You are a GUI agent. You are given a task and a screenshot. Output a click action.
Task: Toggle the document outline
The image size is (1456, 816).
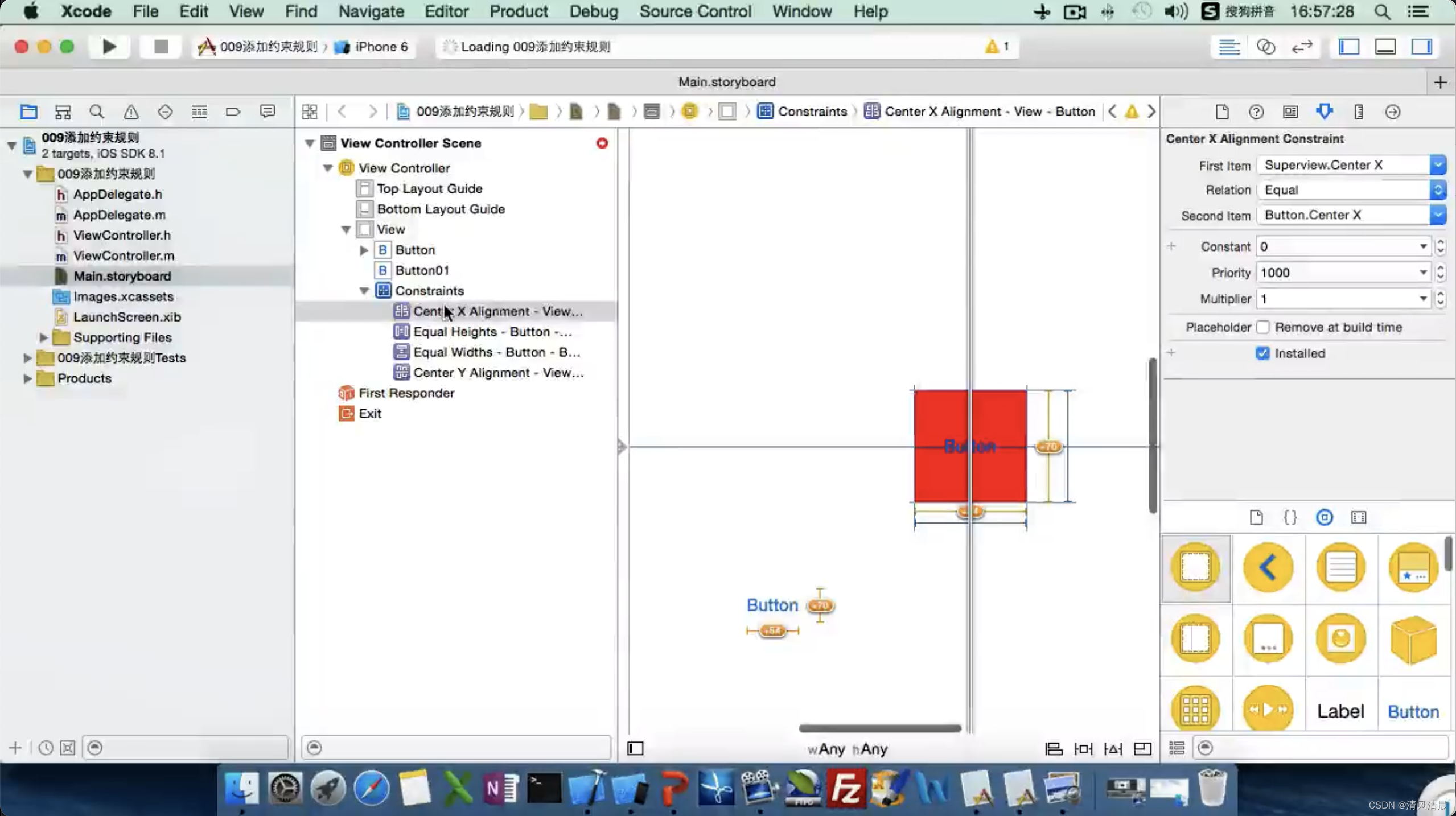(x=635, y=748)
